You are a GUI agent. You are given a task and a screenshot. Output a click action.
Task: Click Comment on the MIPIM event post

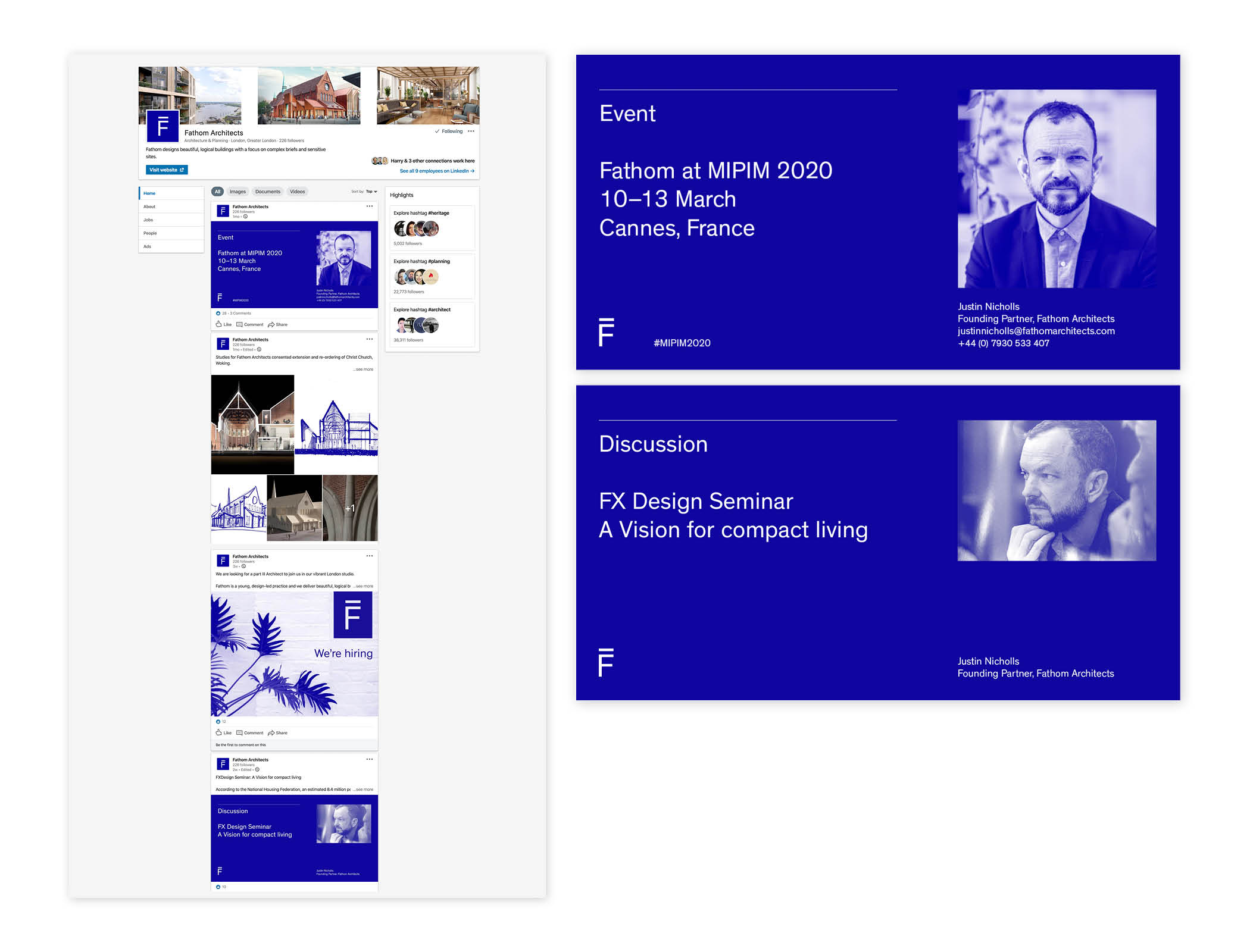pos(250,324)
